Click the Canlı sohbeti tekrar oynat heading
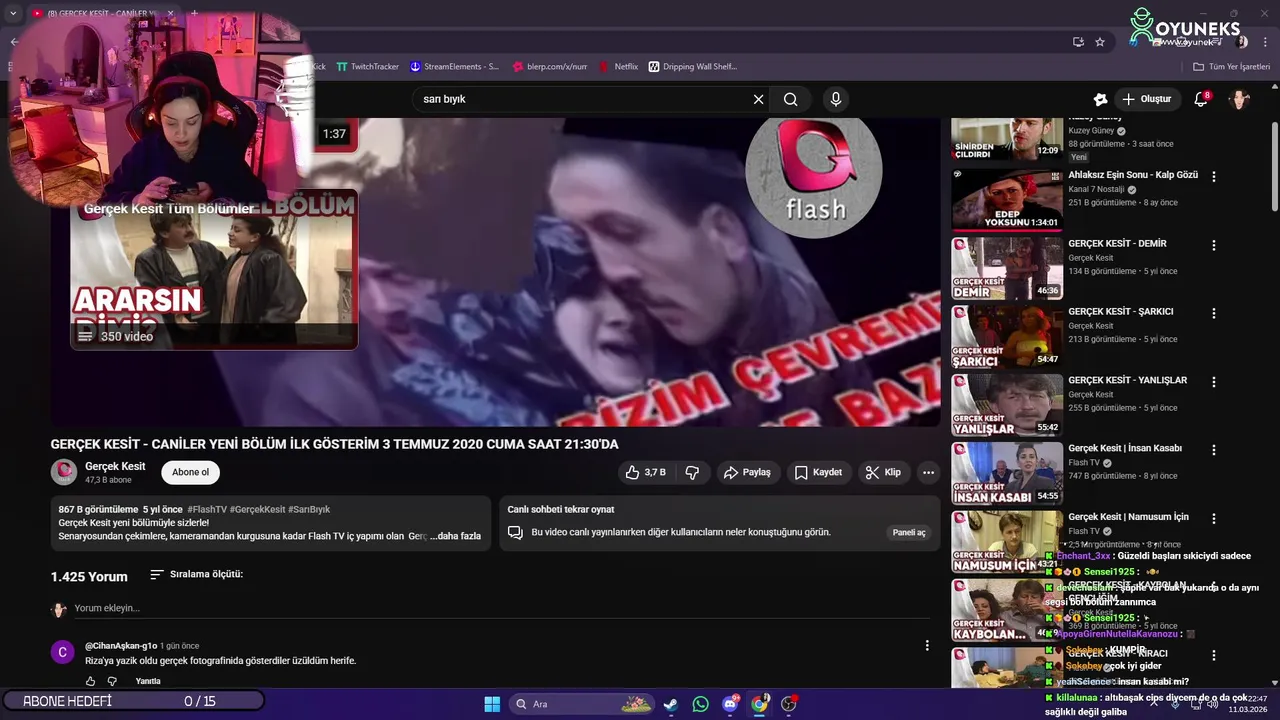 (561, 510)
